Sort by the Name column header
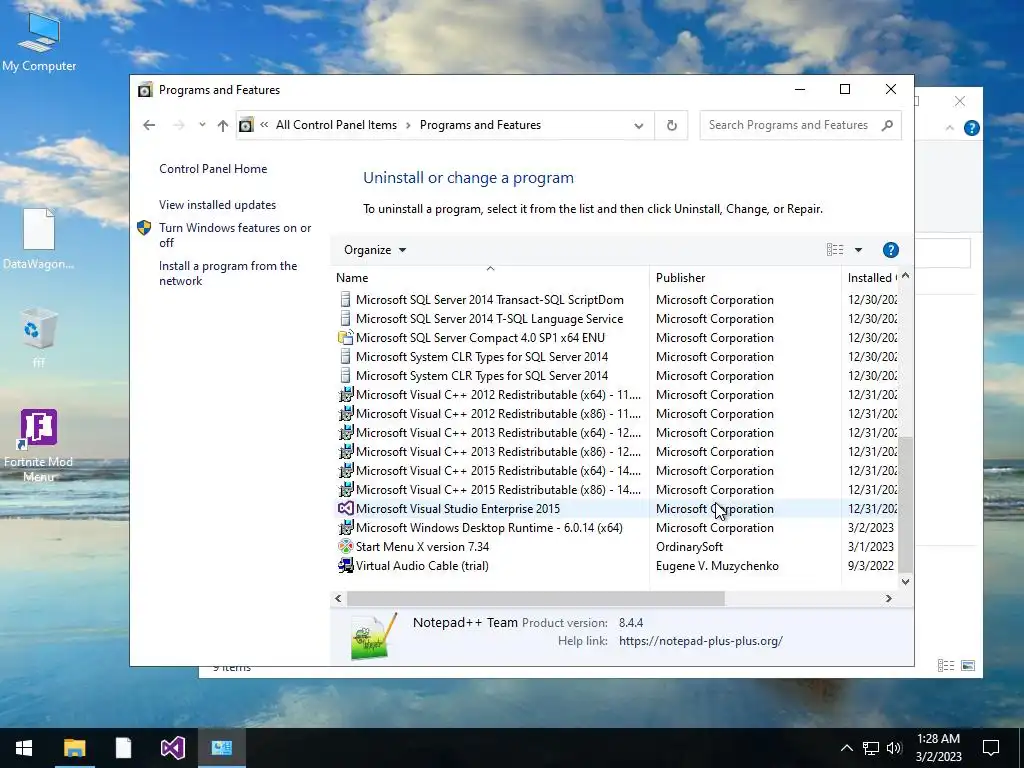The image size is (1024, 768). coord(490,278)
